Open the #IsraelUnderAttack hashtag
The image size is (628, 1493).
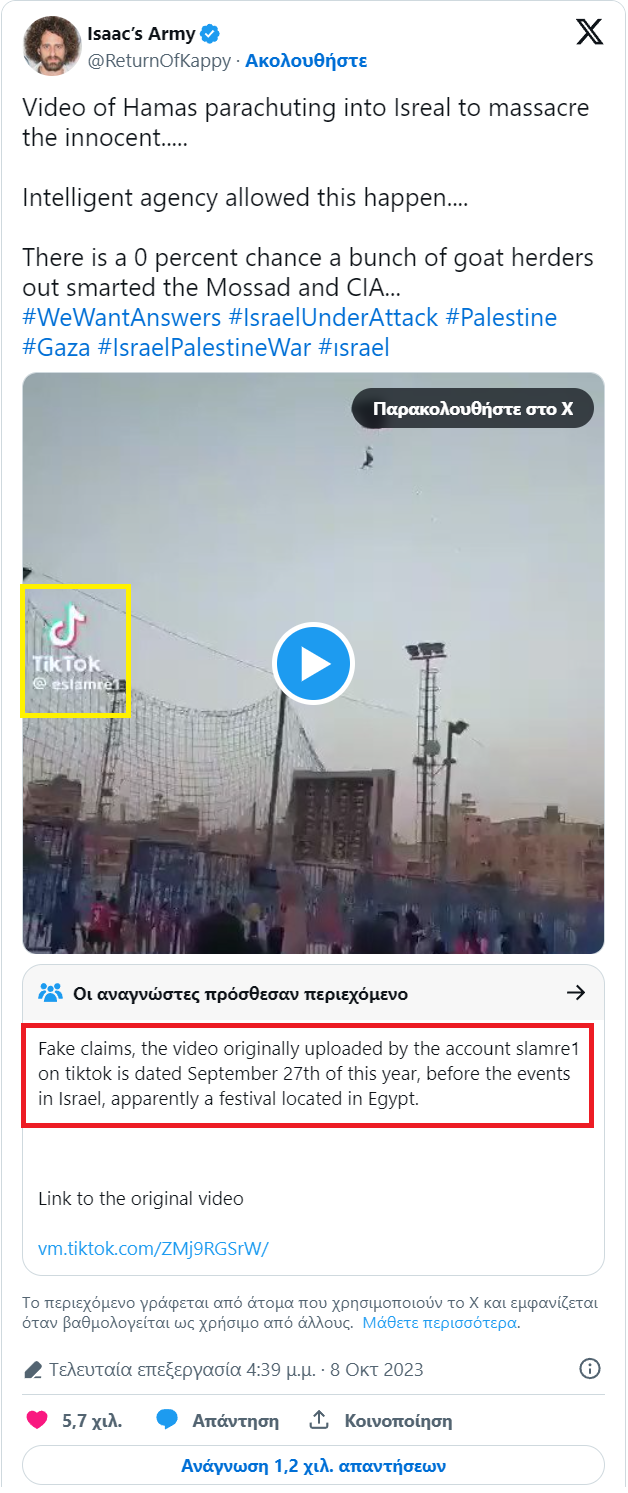tap(333, 318)
